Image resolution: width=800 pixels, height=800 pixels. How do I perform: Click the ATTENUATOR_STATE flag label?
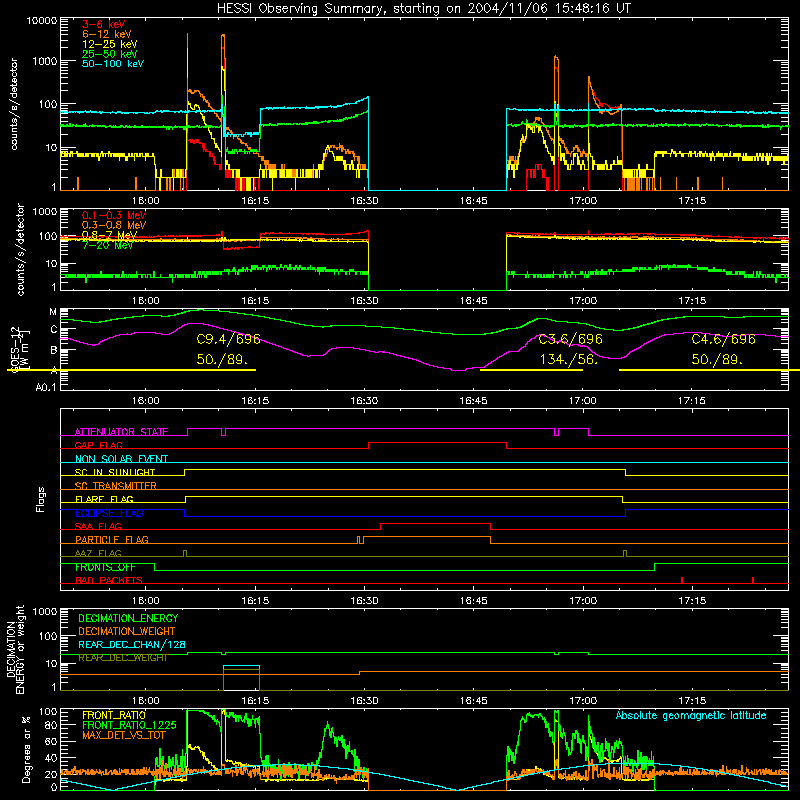tap(121, 432)
